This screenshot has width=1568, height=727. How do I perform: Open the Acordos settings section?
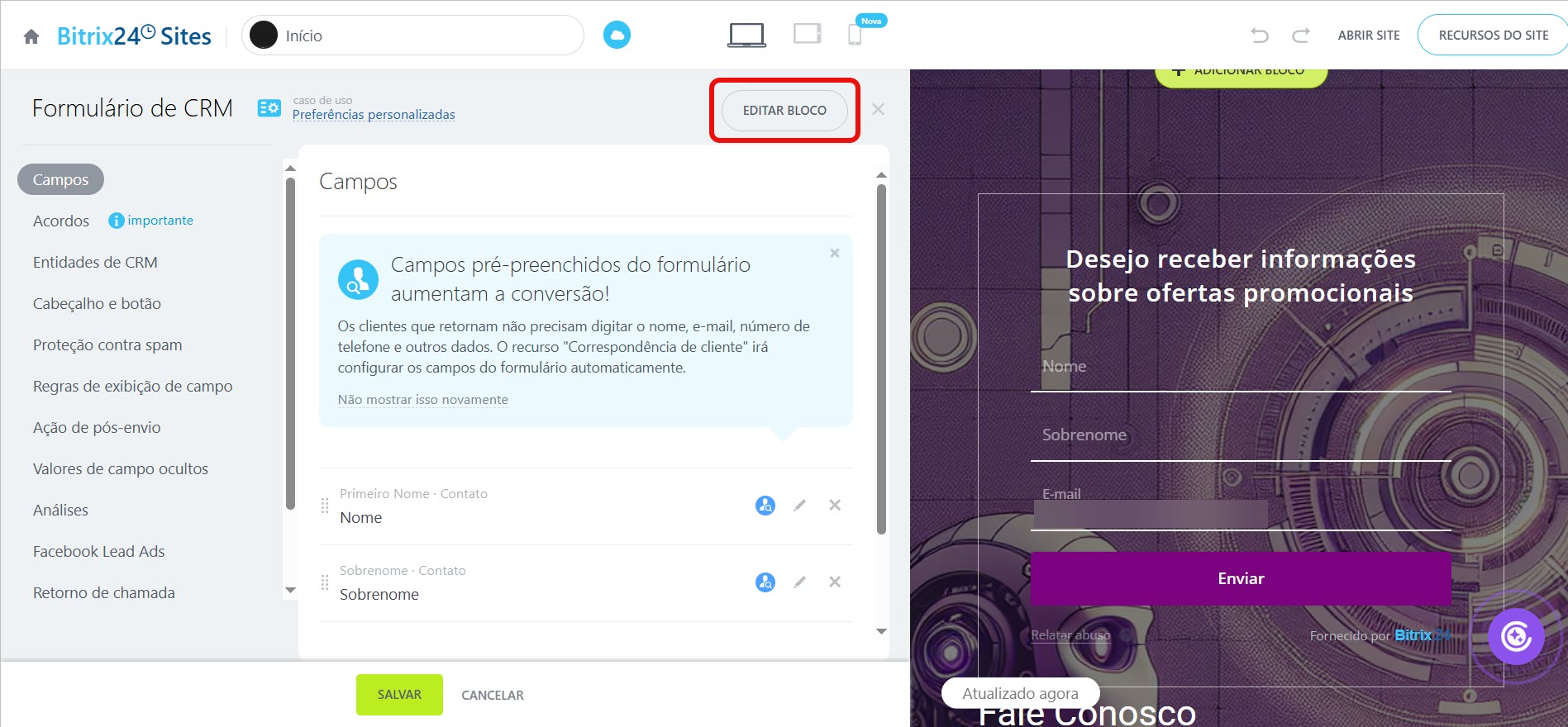pyautogui.click(x=61, y=221)
